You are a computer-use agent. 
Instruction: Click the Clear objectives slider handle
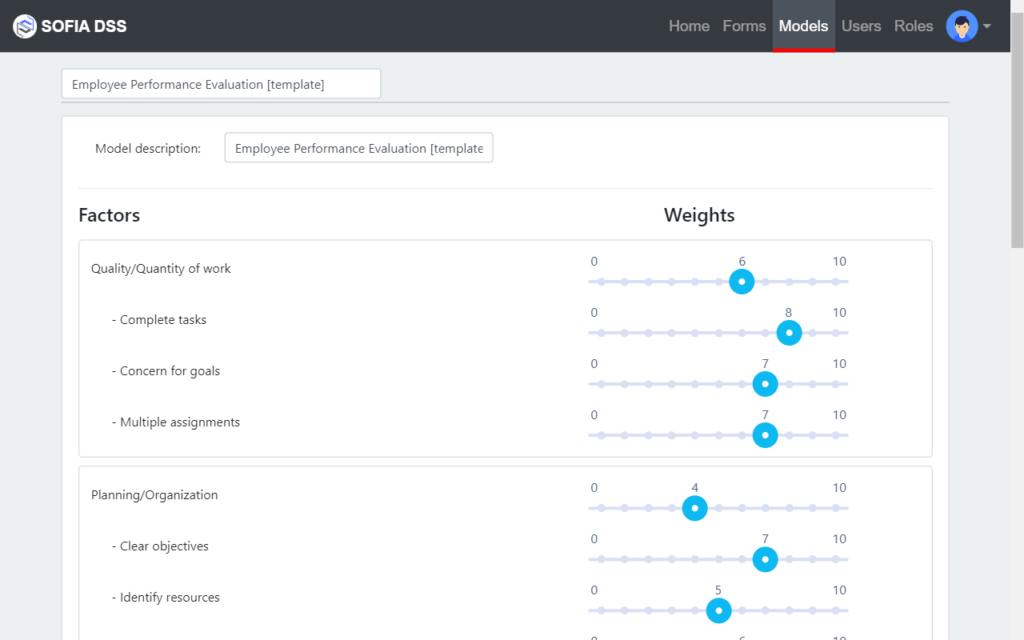point(765,559)
